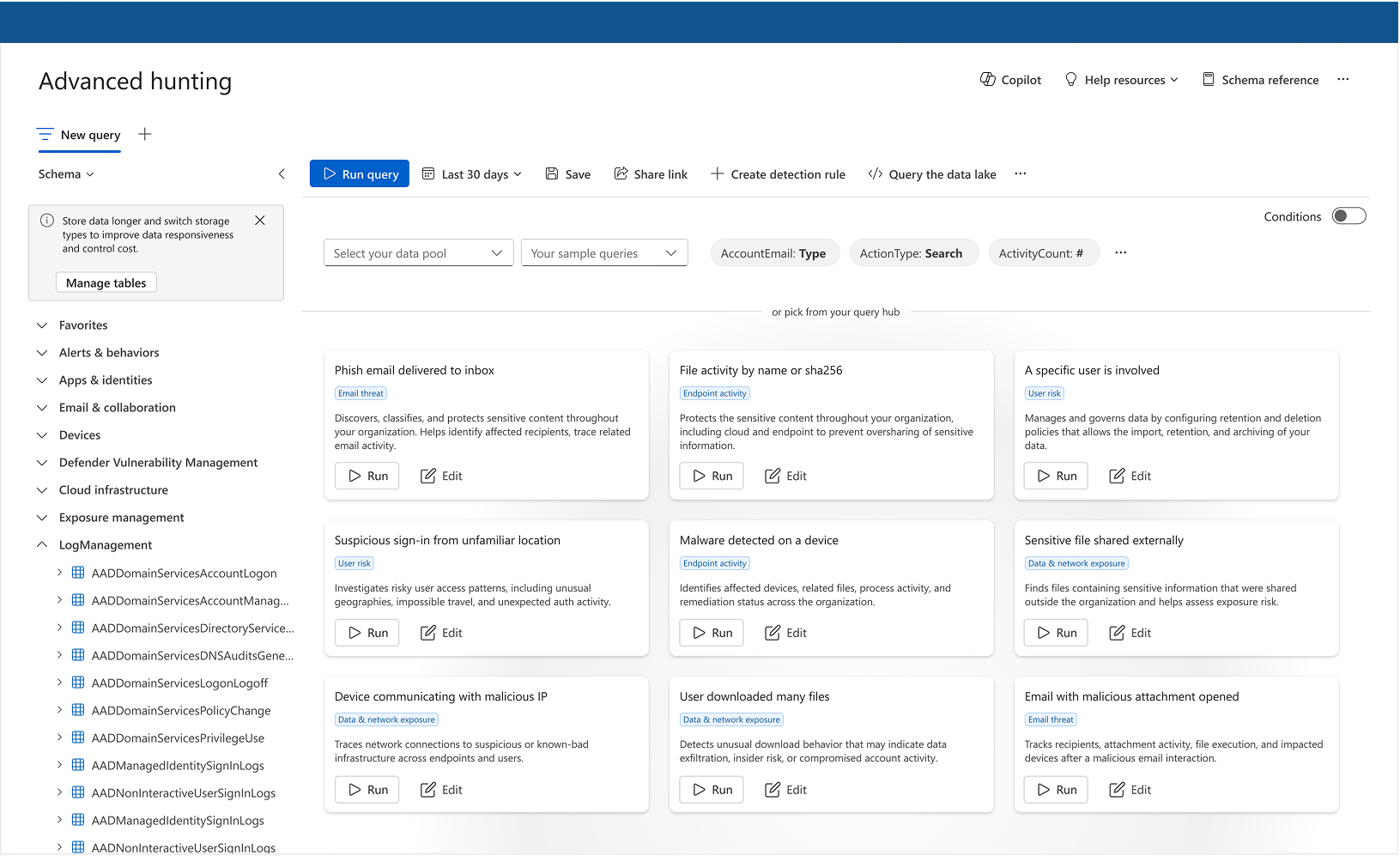Open Your sample queries dropdown
Screen dimensions: 1400x856
coord(604,253)
